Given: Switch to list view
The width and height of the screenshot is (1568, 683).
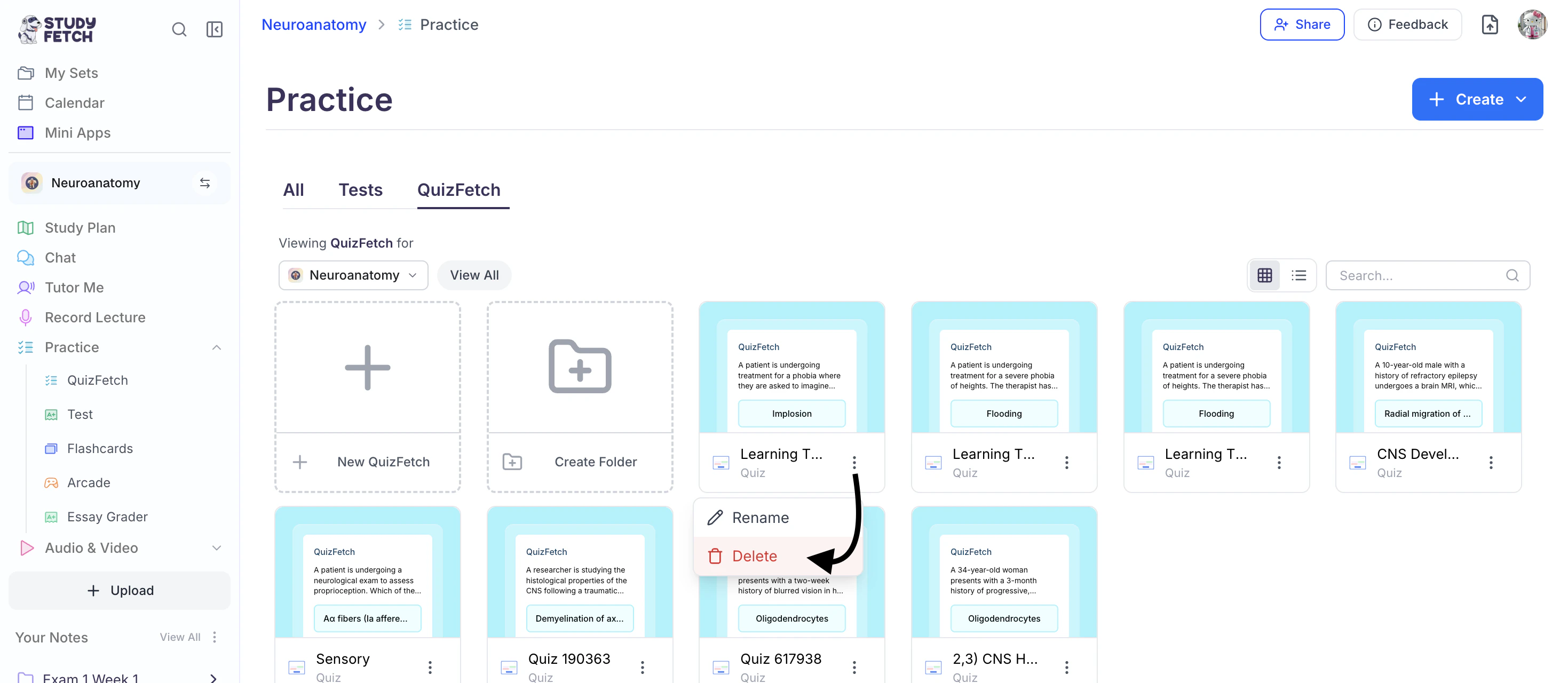Looking at the screenshot, I should (x=1298, y=276).
